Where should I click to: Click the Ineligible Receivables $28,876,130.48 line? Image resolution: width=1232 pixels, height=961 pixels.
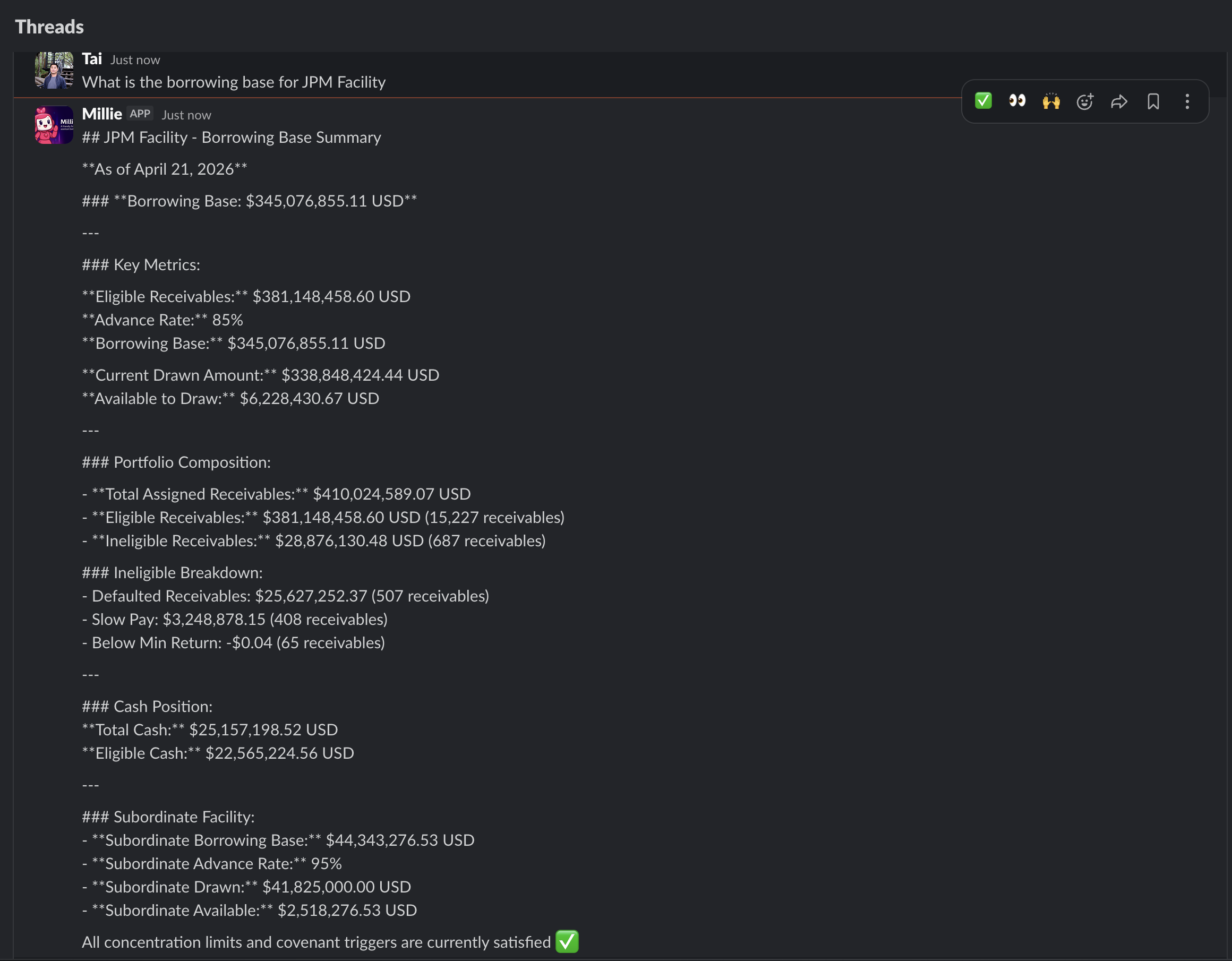(x=314, y=541)
